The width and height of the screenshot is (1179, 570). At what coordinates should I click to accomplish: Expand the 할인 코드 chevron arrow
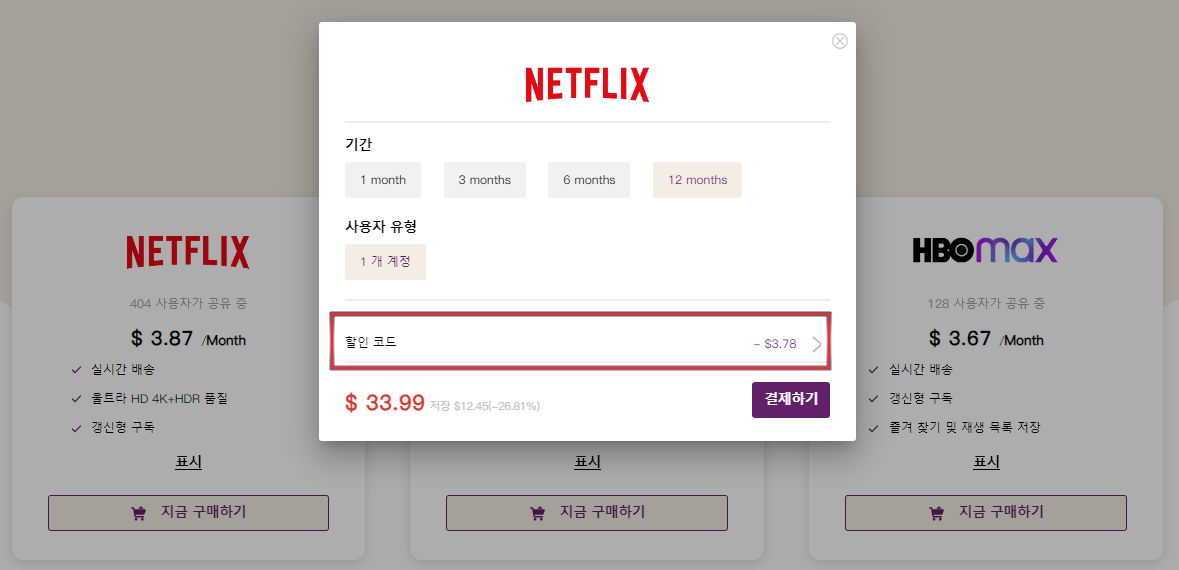pyautogui.click(x=817, y=344)
